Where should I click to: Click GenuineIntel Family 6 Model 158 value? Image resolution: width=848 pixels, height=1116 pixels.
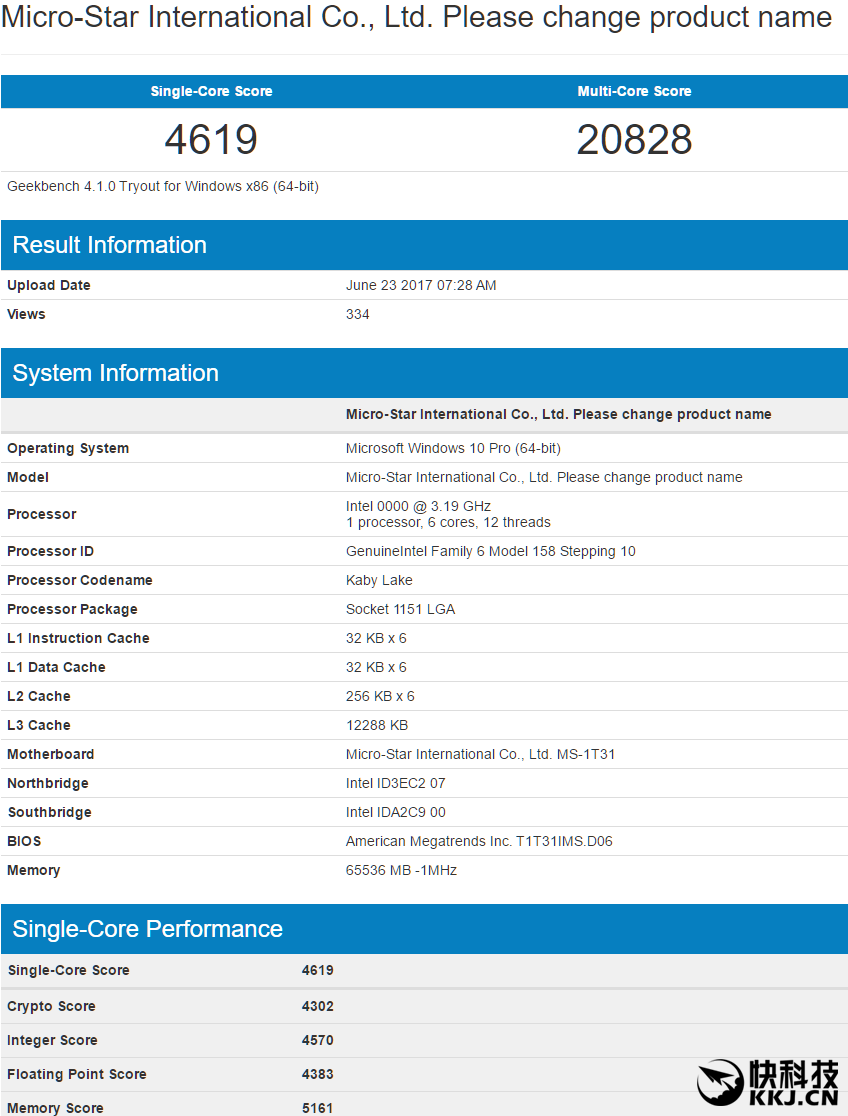click(491, 552)
